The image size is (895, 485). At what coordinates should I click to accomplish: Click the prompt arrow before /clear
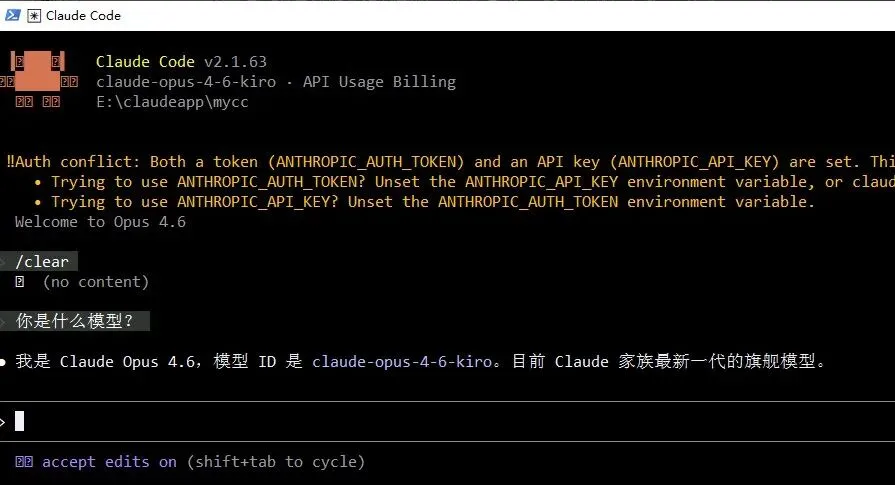pos(5,262)
